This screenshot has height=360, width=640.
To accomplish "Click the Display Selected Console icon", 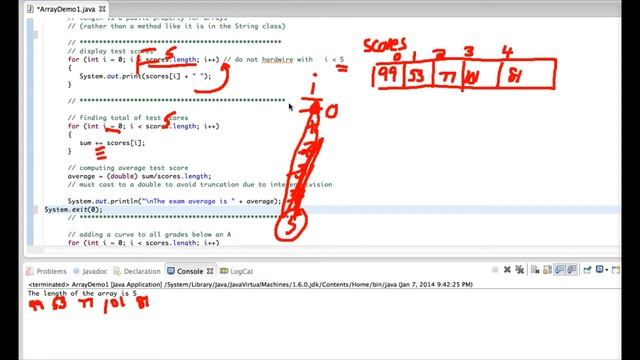I will (x=600, y=270).
